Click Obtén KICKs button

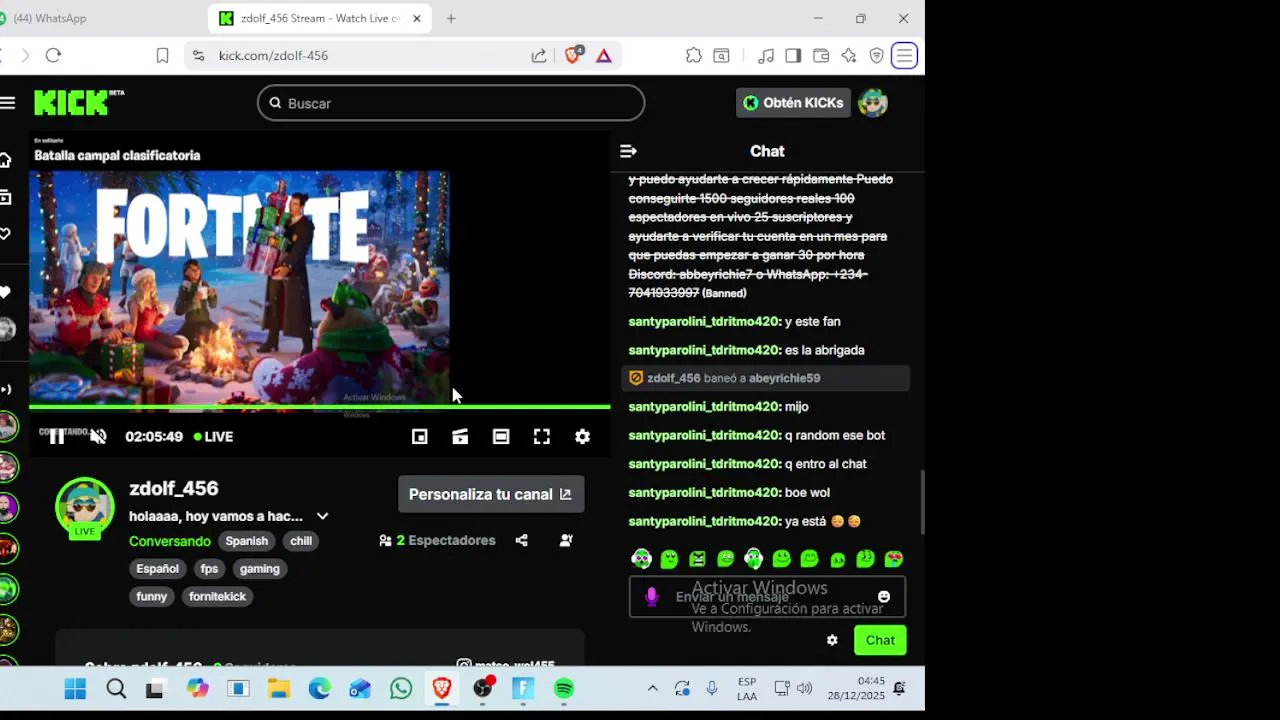point(793,103)
